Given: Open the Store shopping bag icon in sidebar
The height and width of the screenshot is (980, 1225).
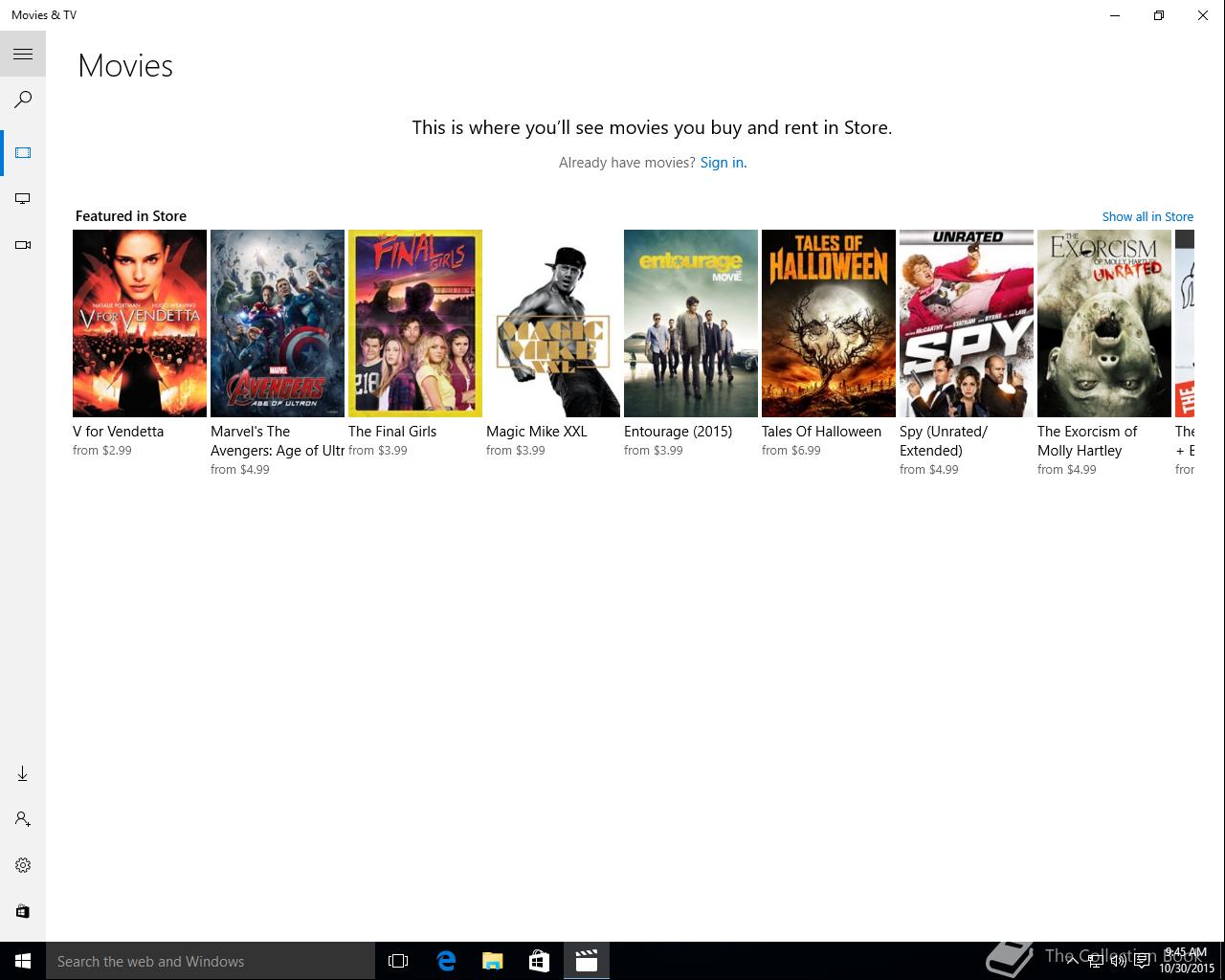Looking at the screenshot, I should (x=23, y=911).
